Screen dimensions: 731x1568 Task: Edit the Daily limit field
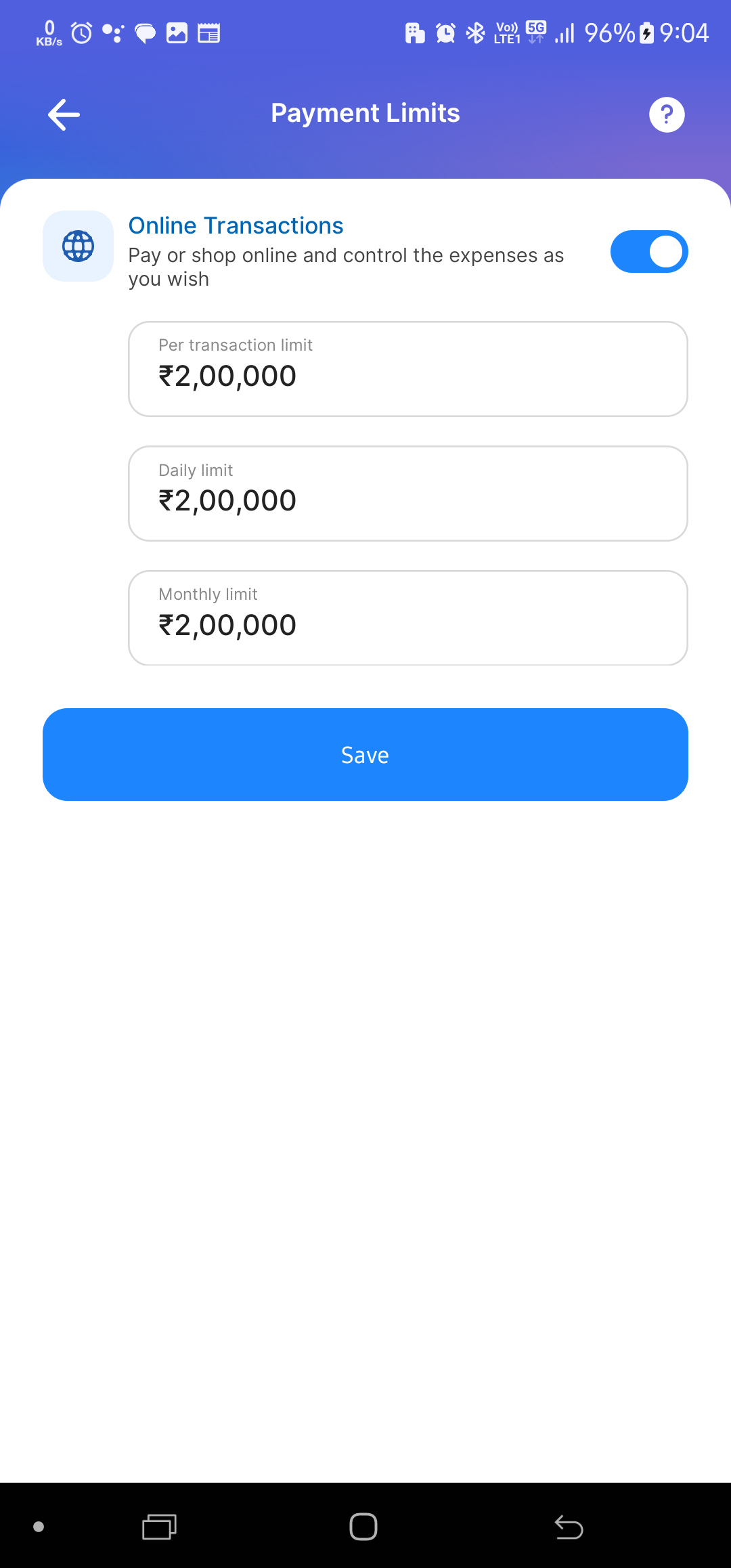click(407, 494)
